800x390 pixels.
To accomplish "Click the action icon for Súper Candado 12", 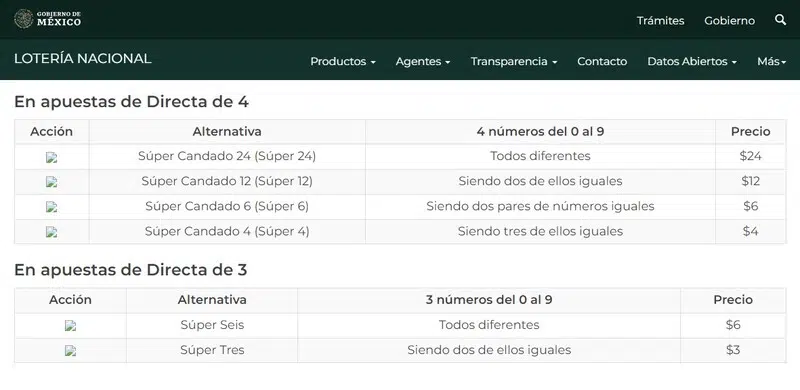I will point(52,182).
